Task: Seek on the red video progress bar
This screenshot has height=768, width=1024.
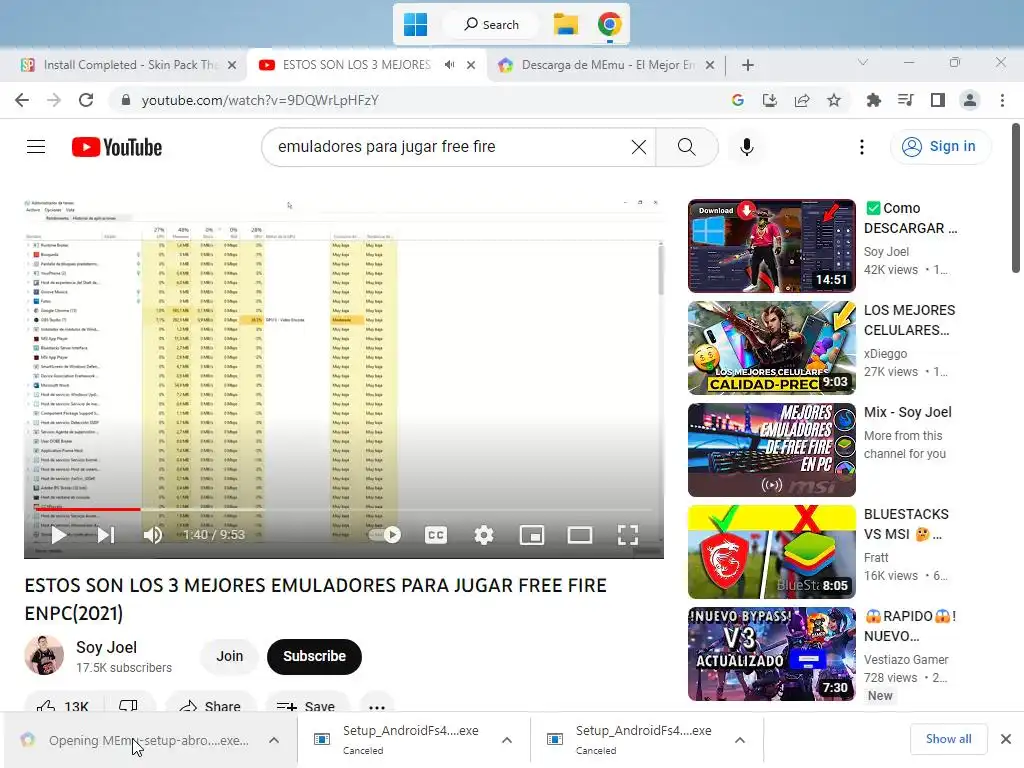Action: [344, 509]
